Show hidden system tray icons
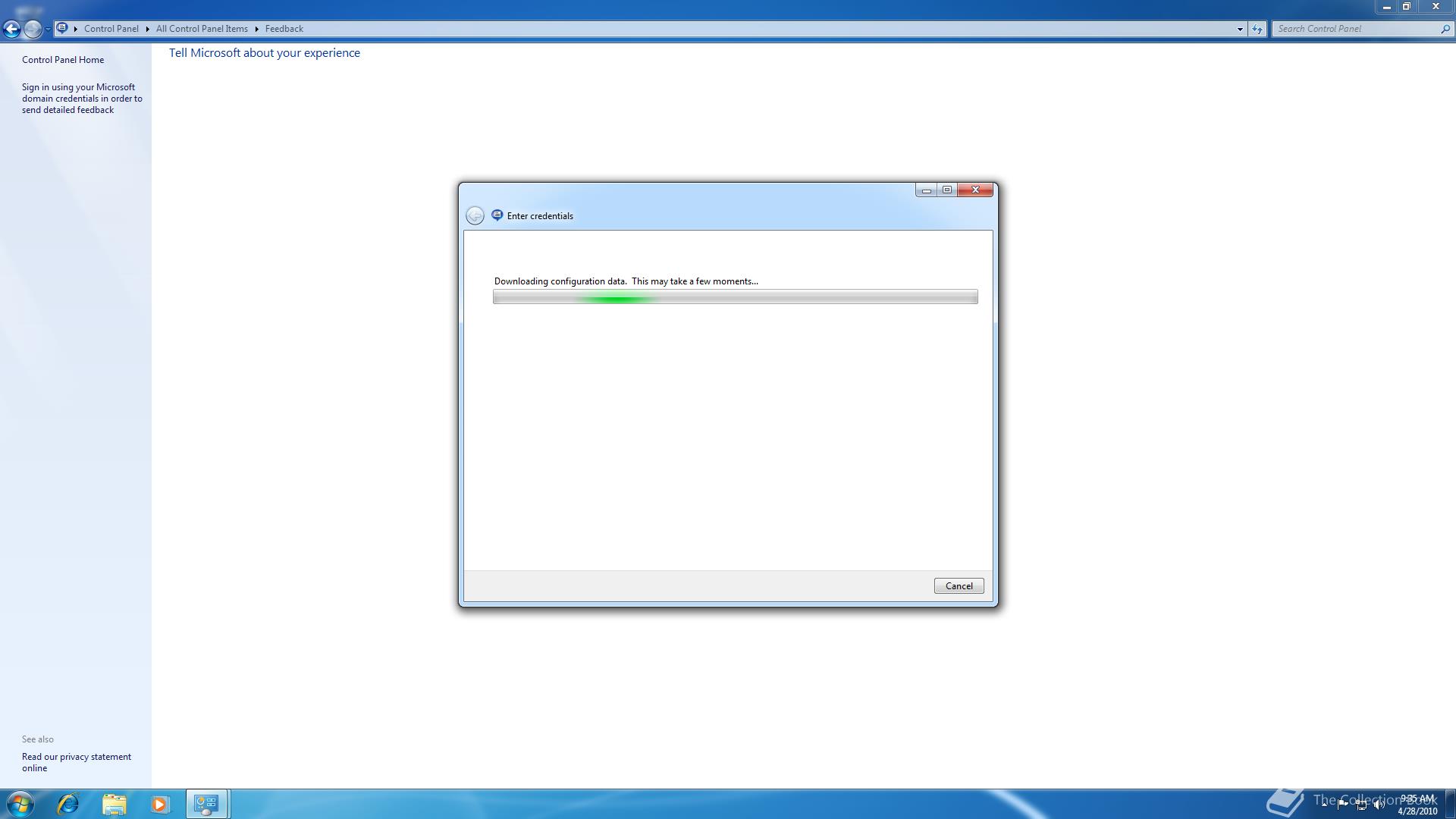Viewport: 1456px width, 819px height. click(1324, 805)
